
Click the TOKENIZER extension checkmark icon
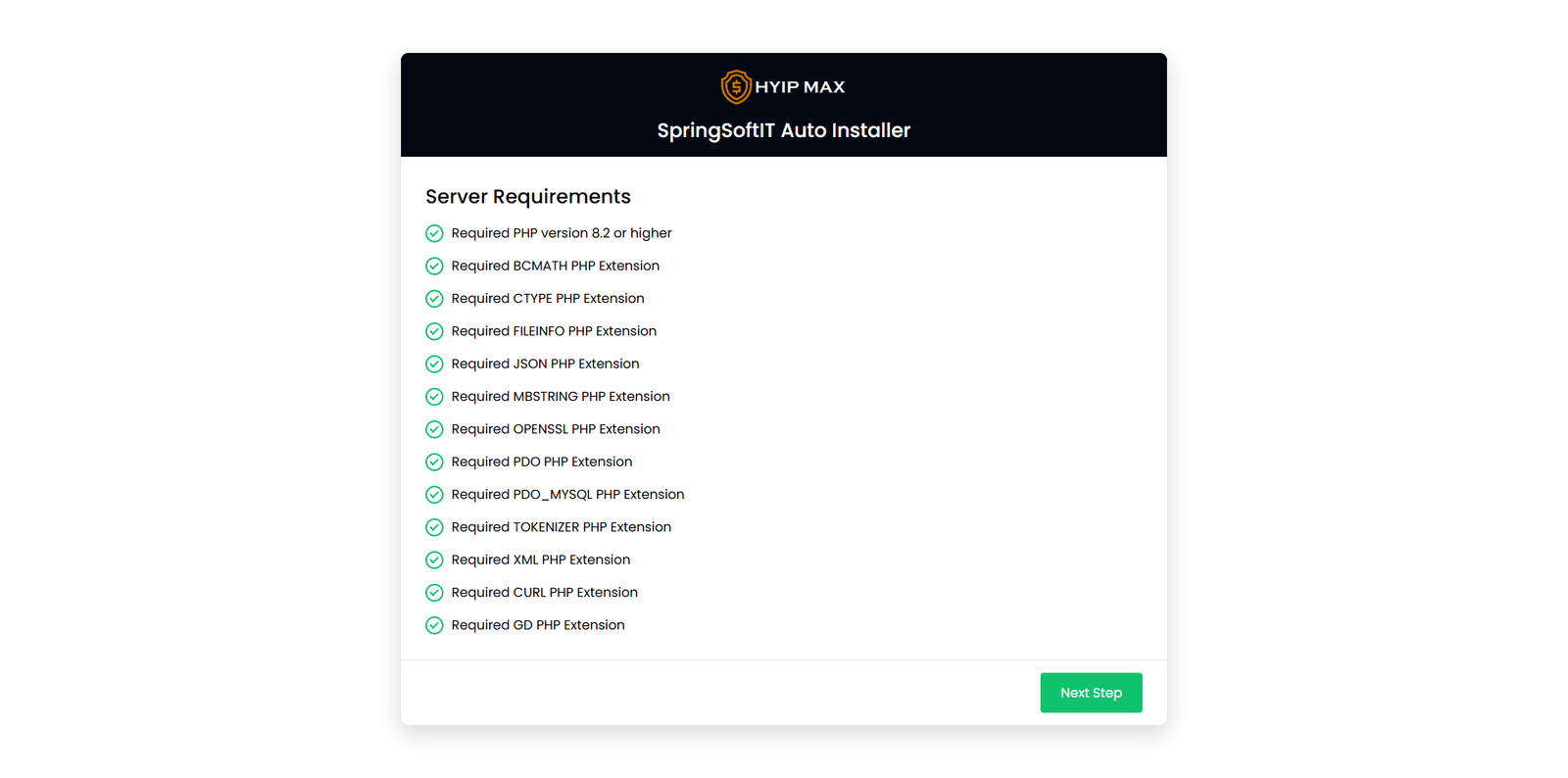point(434,527)
